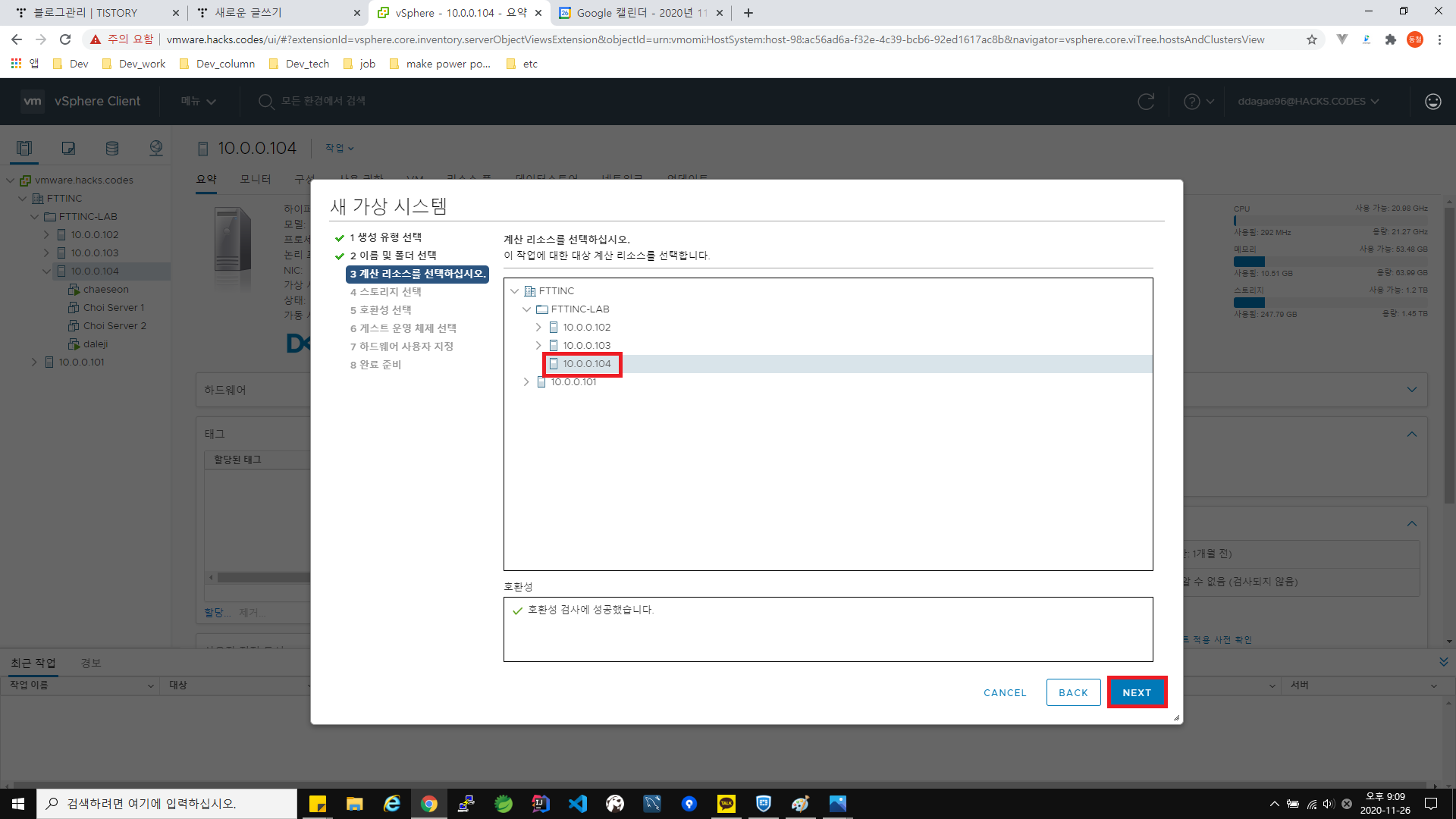Click the global search field
1456x819 pixels.
tap(322, 101)
